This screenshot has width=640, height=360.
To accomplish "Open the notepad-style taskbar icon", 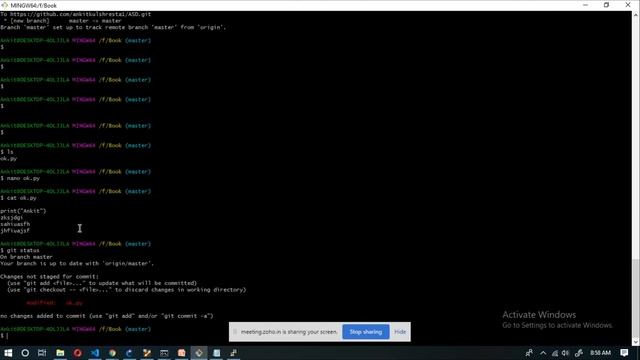I will pyautogui.click(x=216, y=353).
